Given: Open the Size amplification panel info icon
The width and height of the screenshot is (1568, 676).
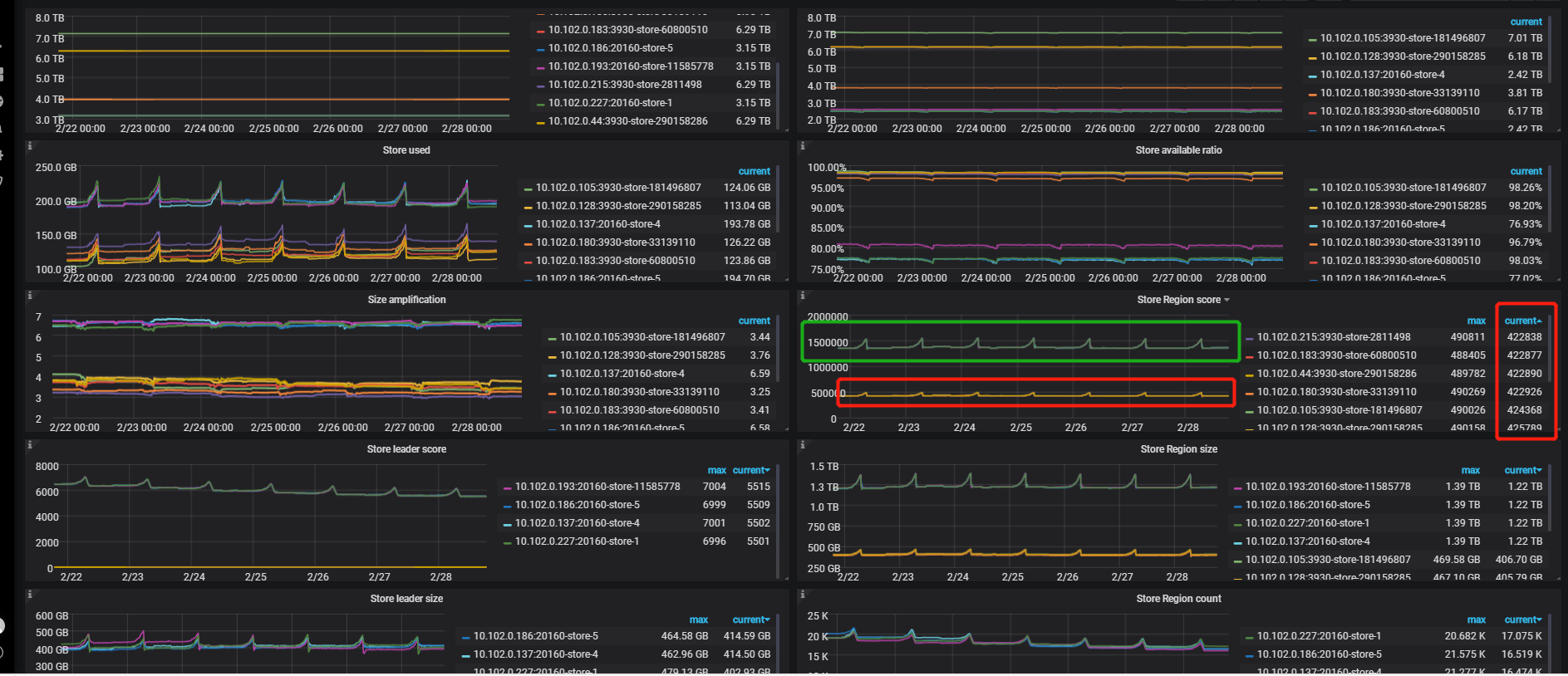Looking at the screenshot, I should [x=30, y=296].
